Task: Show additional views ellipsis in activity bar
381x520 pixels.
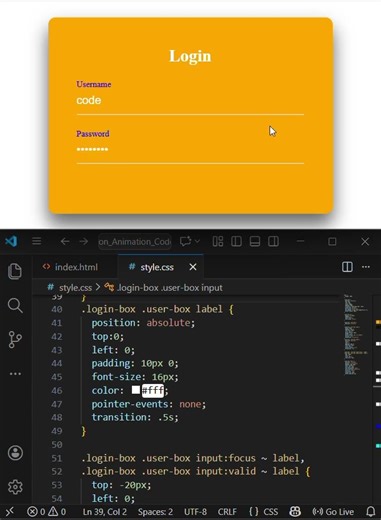Action: 15,374
